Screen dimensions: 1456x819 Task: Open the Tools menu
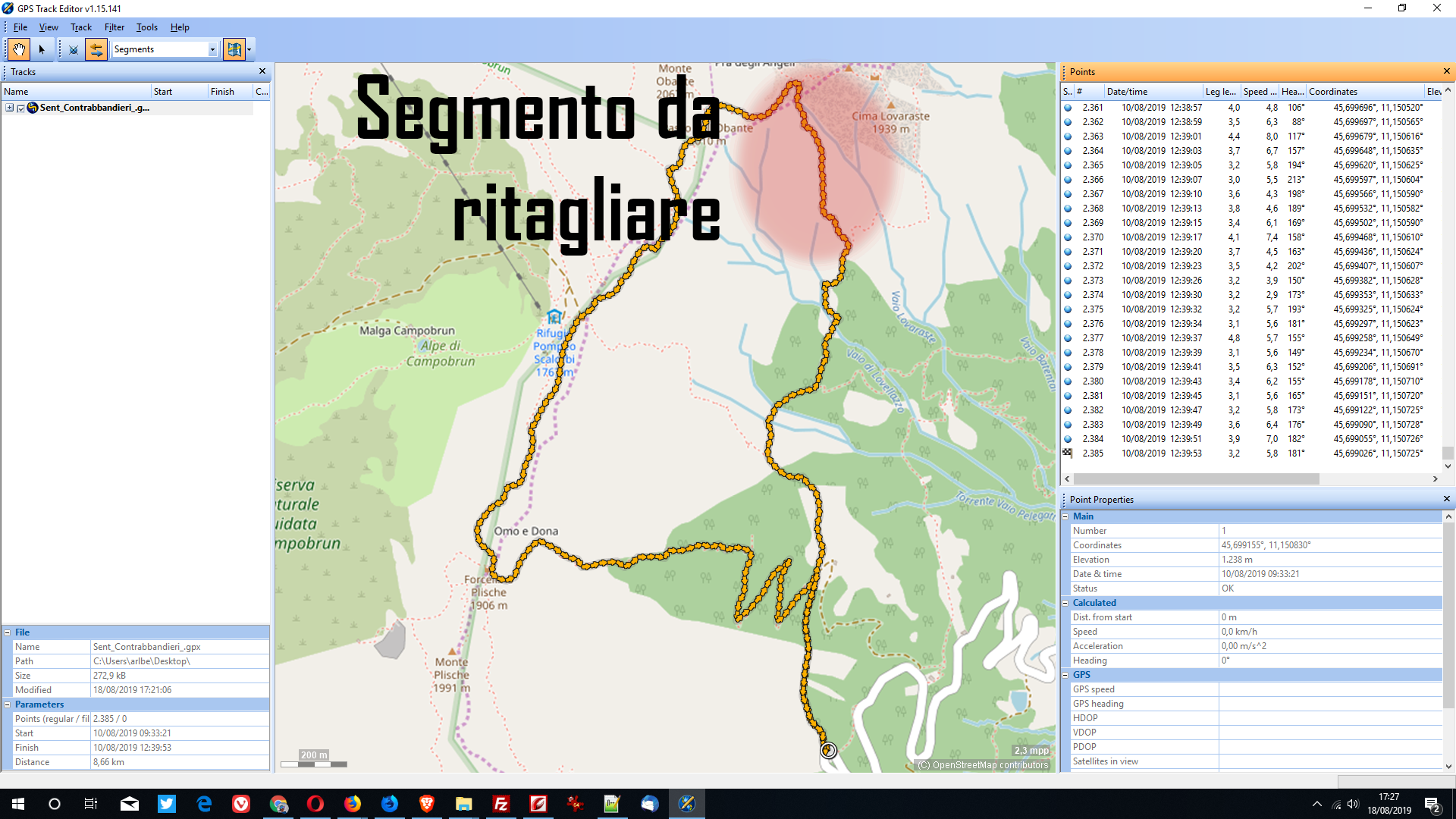(147, 27)
